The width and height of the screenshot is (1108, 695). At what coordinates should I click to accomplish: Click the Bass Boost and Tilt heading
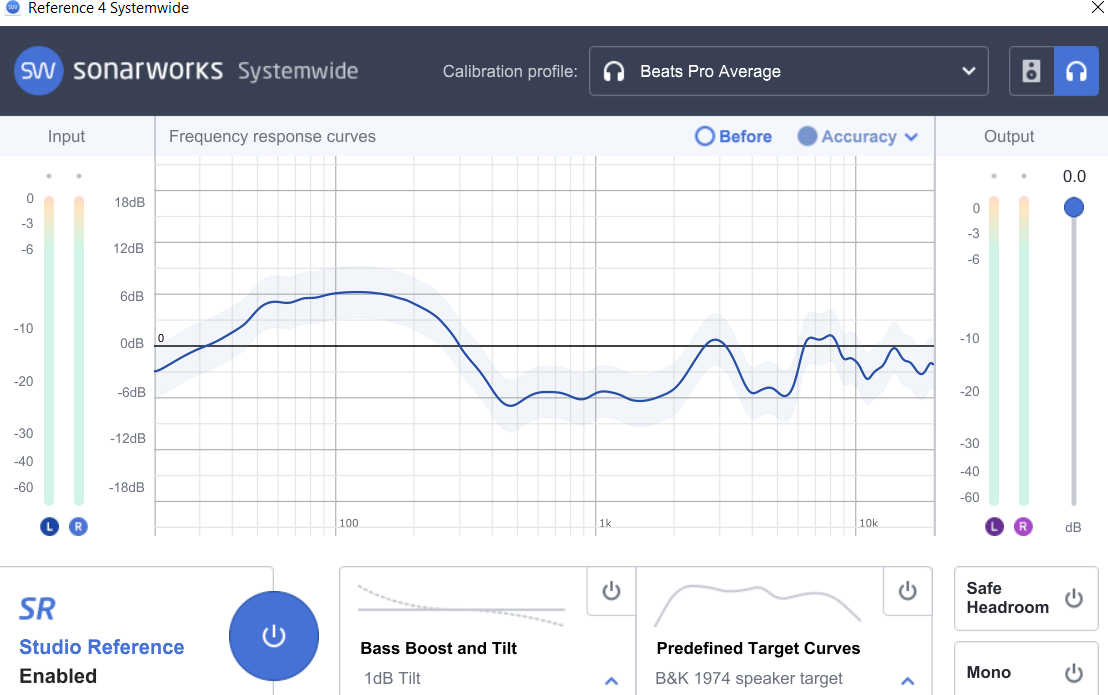click(x=439, y=648)
